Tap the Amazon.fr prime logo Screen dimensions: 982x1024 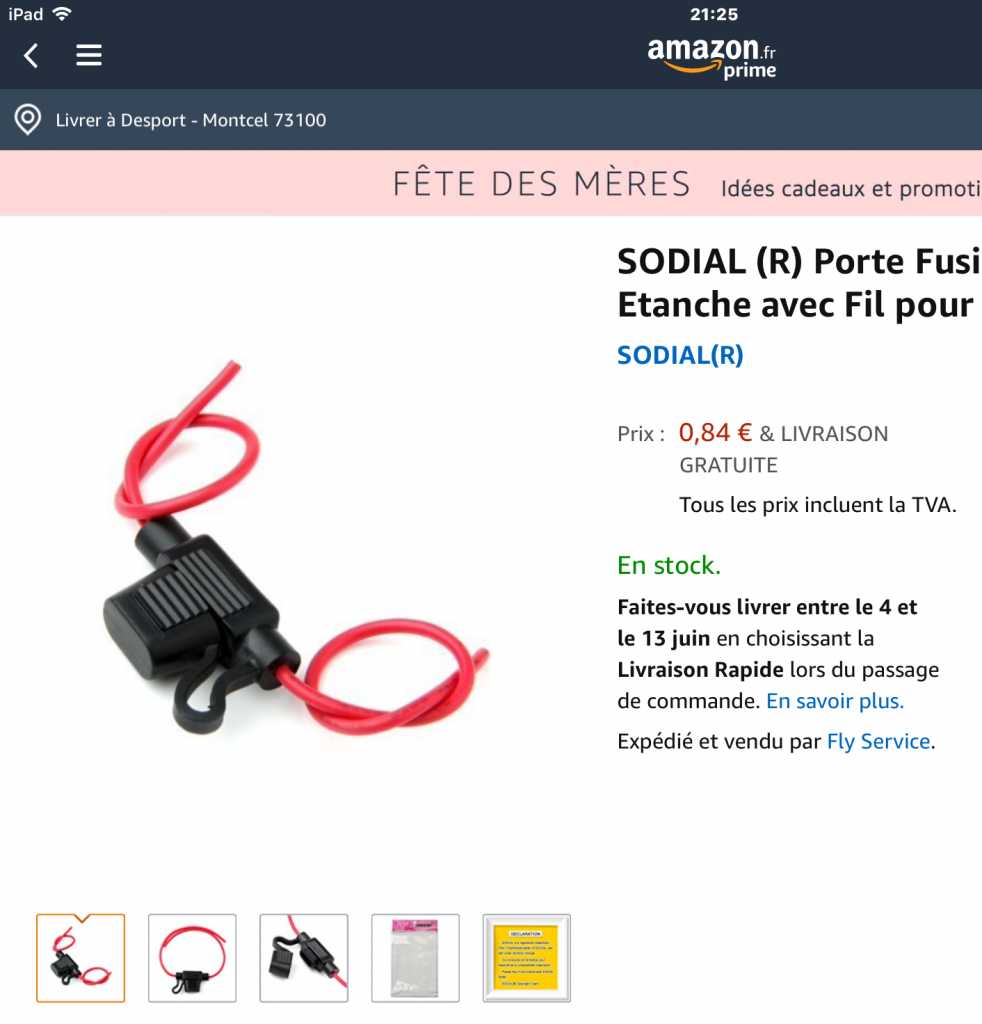click(x=712, y=59)
